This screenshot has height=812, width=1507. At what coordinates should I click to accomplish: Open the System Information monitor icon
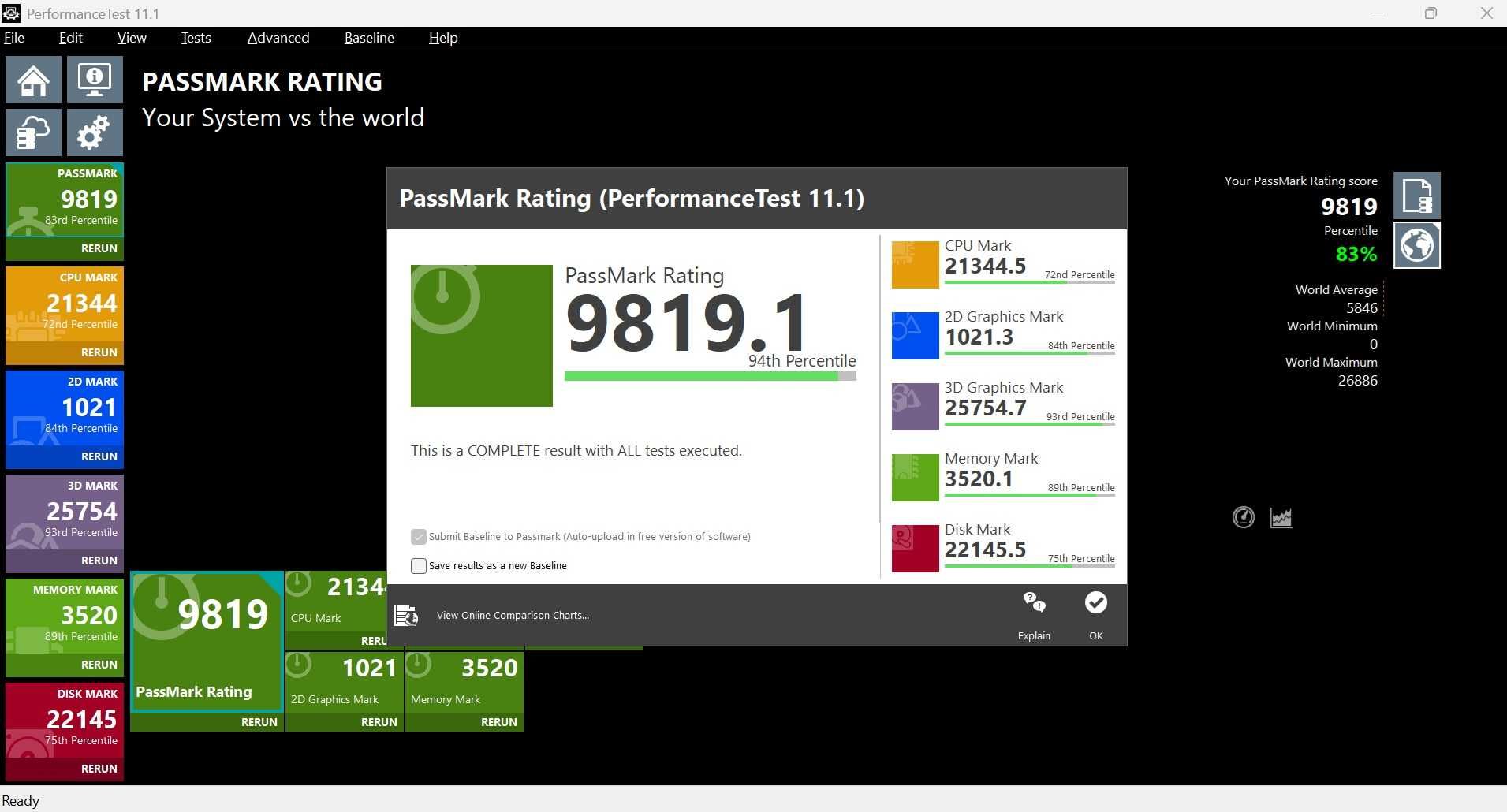point(95,80)
